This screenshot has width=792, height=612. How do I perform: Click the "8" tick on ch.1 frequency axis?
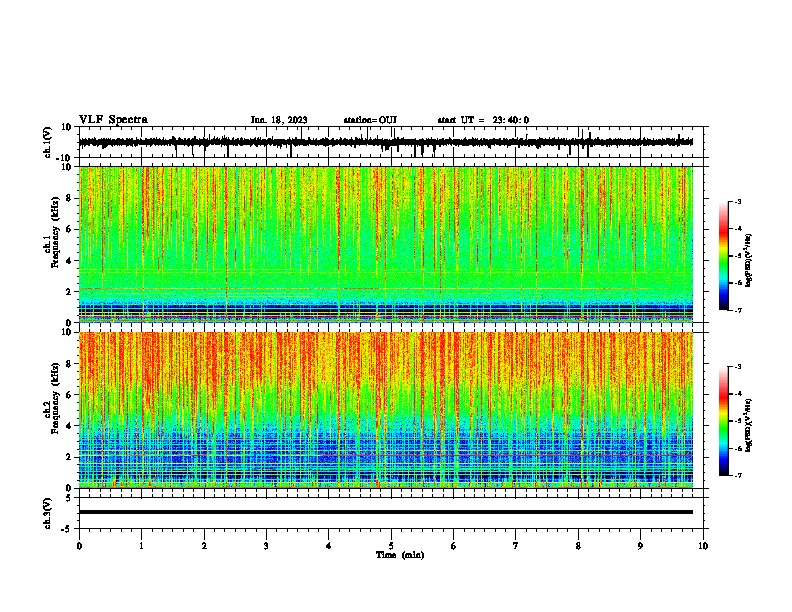click(x=70, y=198)
